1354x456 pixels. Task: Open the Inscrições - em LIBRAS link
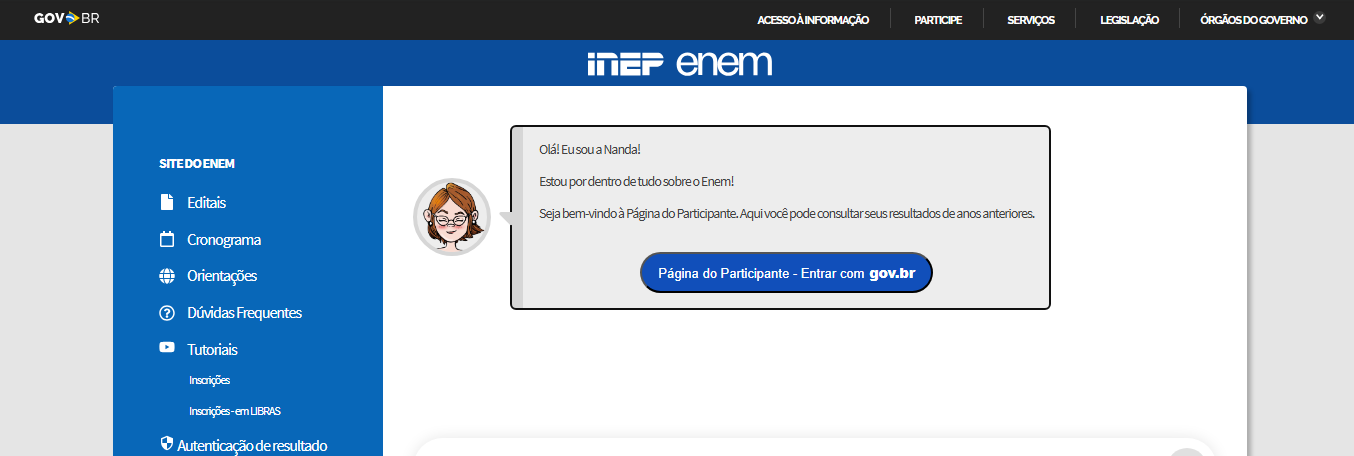(x=241, y=411)
